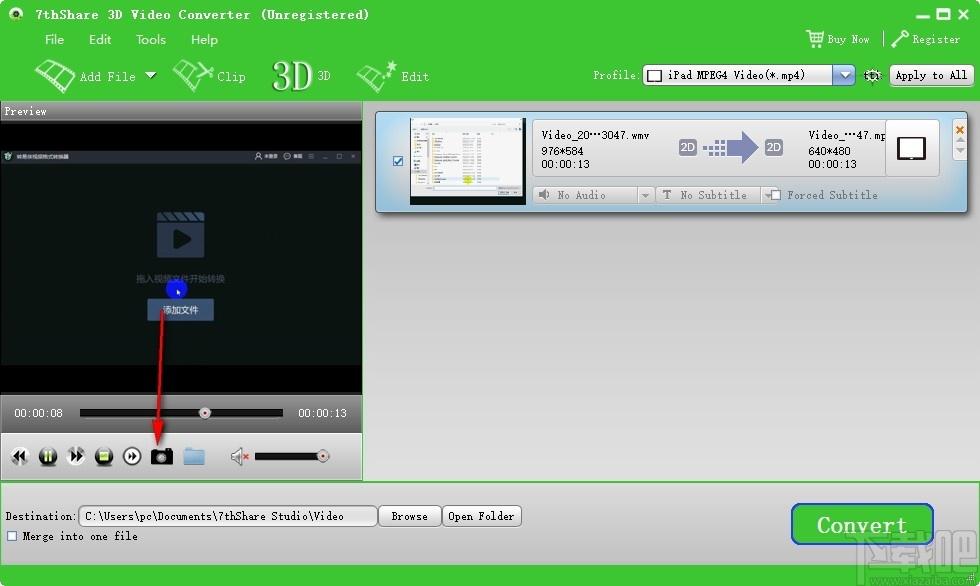Viewport: 980px width, 586px height.
Task: Select the video file thumbnail
Action: pos(468,161)
